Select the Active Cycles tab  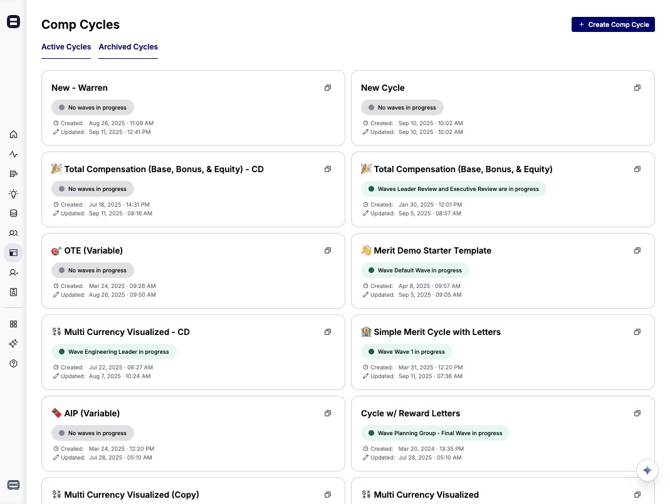click(66, 47)
